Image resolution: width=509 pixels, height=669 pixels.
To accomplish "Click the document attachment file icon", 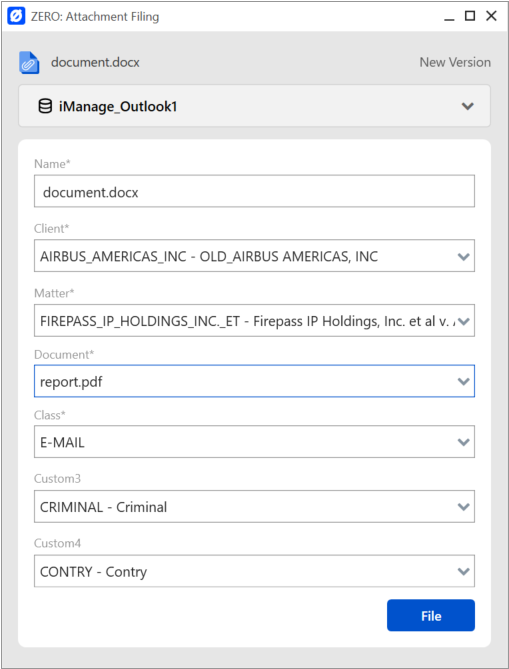I will [29, 62].
